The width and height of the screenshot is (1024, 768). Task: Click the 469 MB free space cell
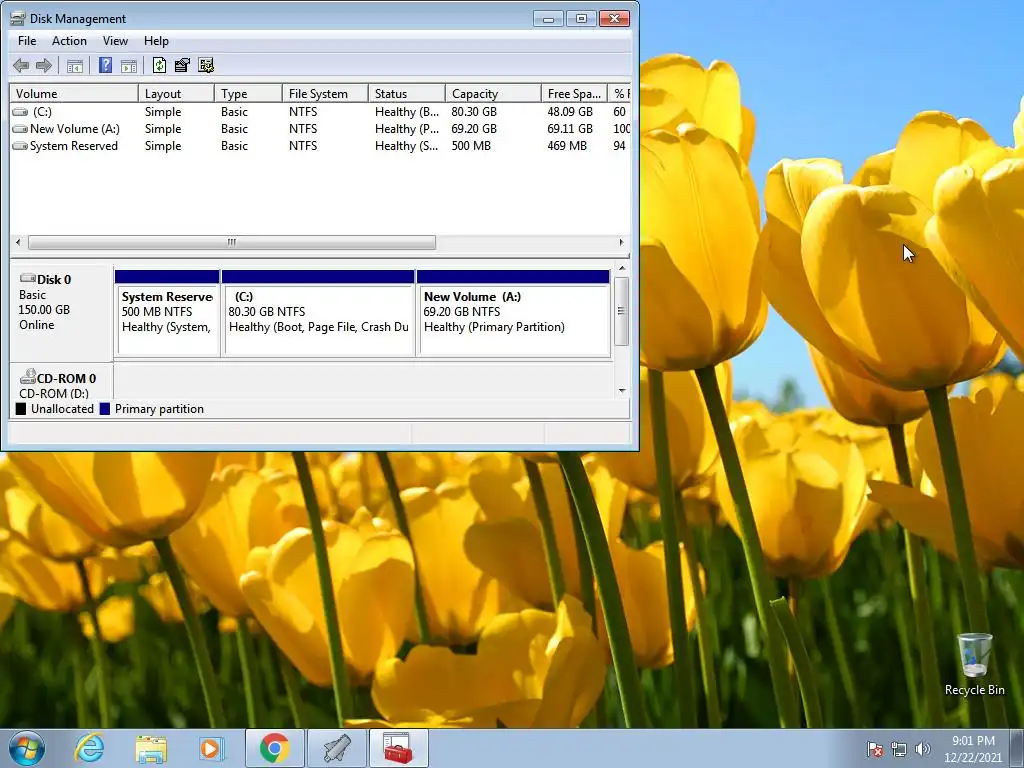pyautogui.click(x=567, y=146)
